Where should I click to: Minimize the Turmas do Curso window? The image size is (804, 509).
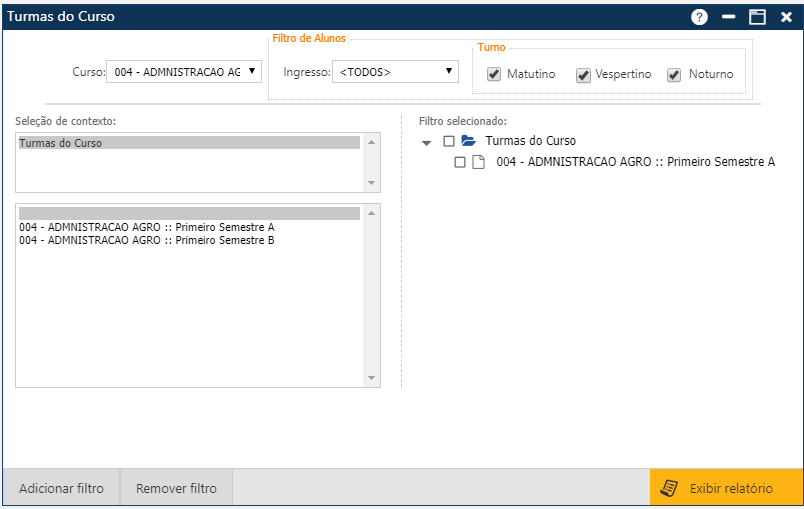[729, 17]
